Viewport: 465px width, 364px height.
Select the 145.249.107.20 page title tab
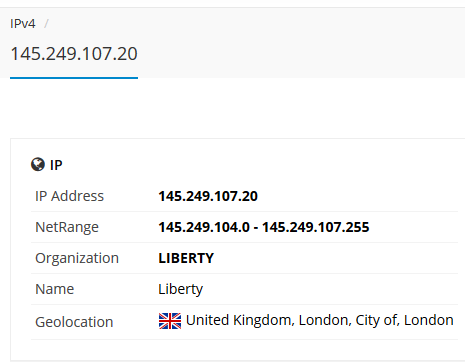tap(74, 54)
